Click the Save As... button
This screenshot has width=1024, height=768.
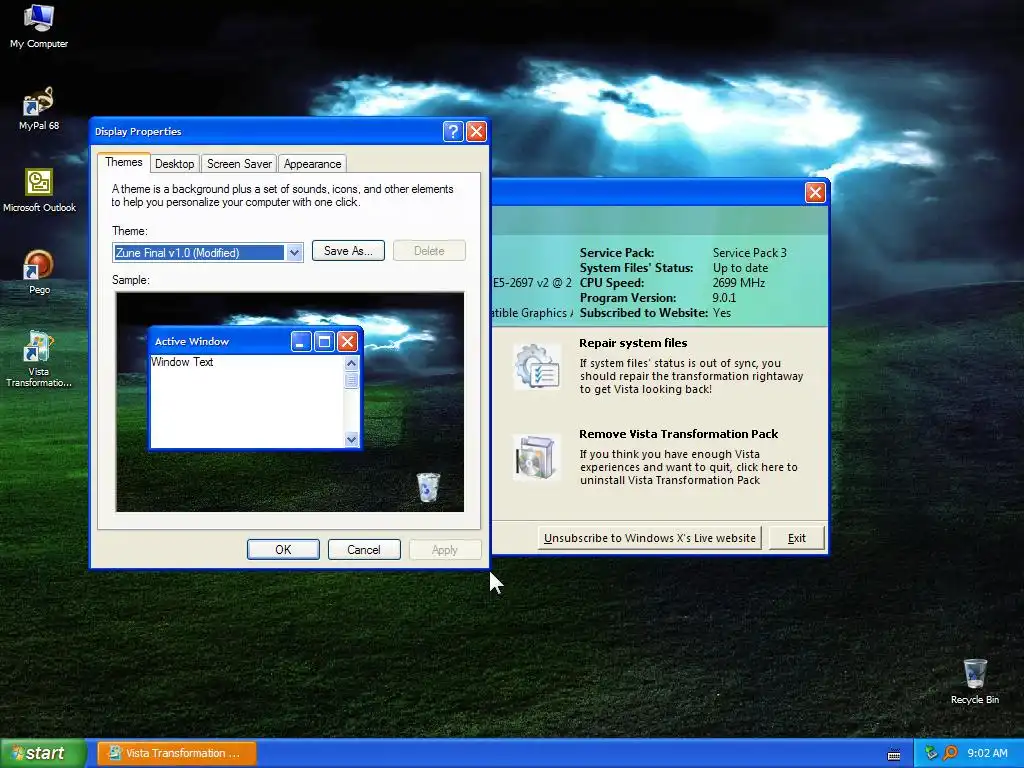click(x=348, y=251)
